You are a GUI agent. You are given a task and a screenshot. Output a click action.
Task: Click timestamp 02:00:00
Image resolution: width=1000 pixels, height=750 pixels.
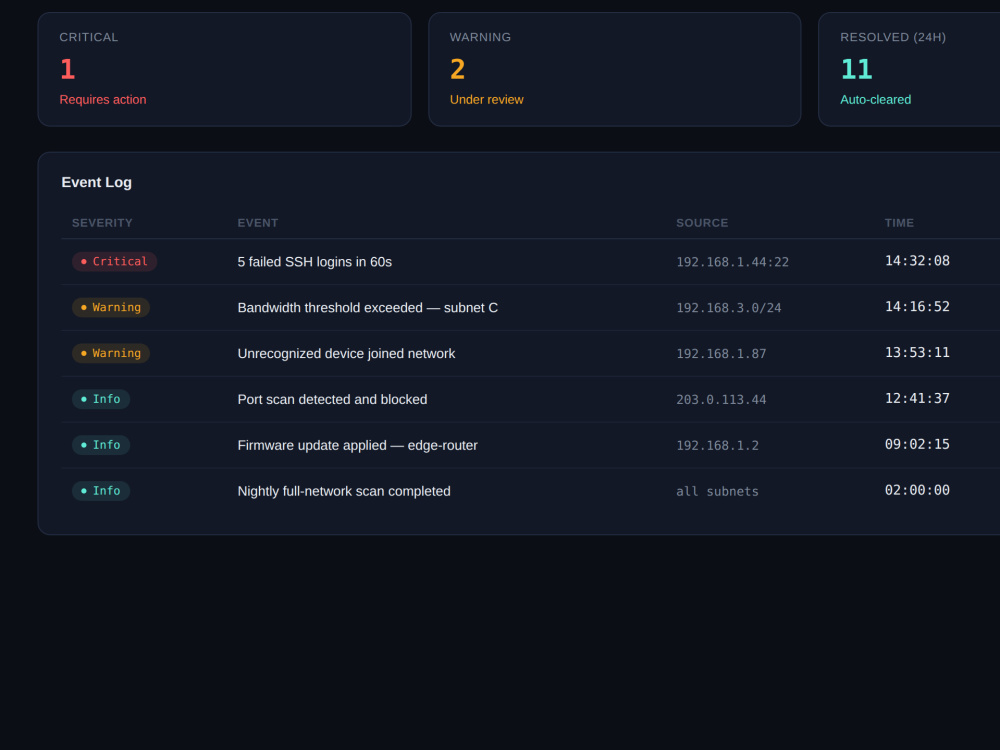coord(917,490)
